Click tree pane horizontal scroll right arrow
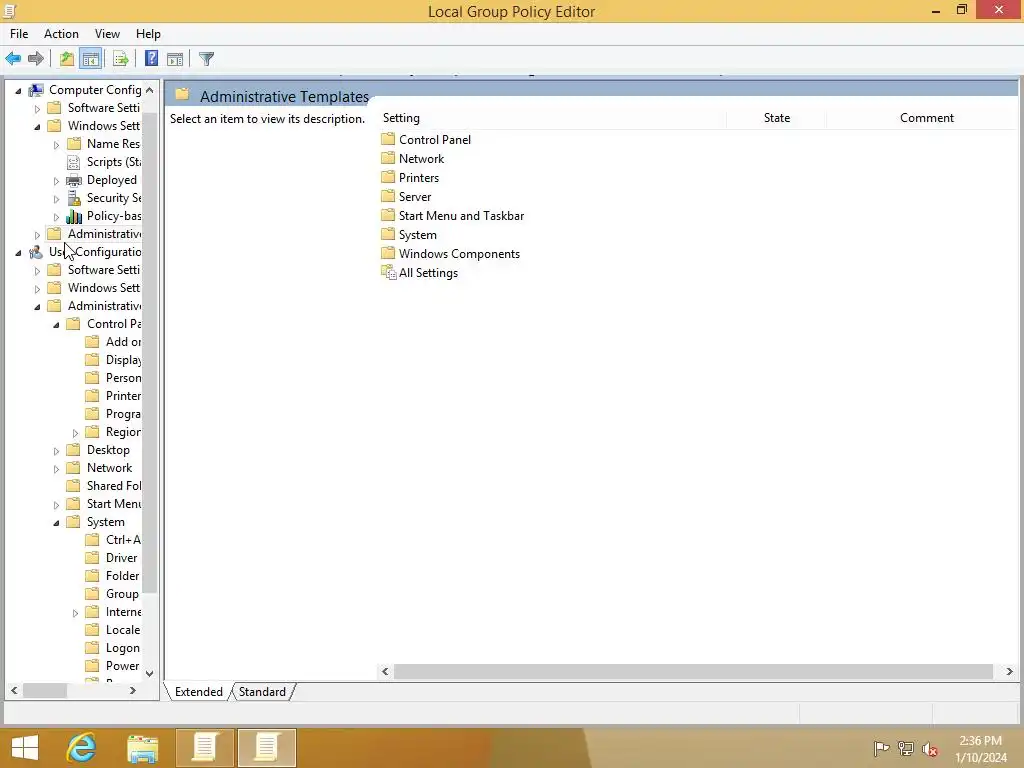 pos(133,690)
